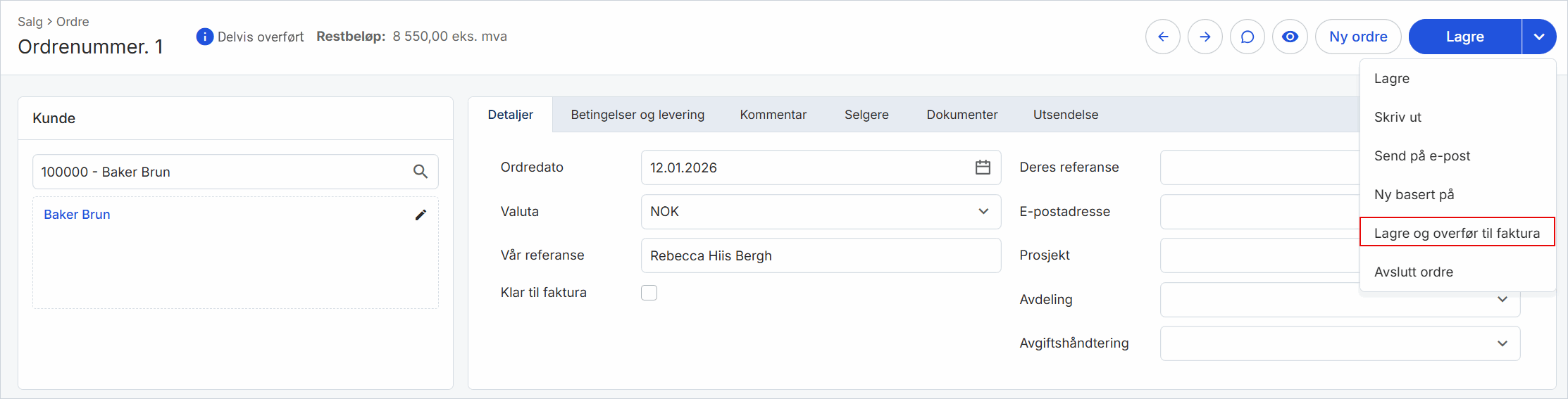This screenshot has width=1568, height=399.
Task: Edit Baker Brun with the pencil icon
Action: [x=421, y=215]
